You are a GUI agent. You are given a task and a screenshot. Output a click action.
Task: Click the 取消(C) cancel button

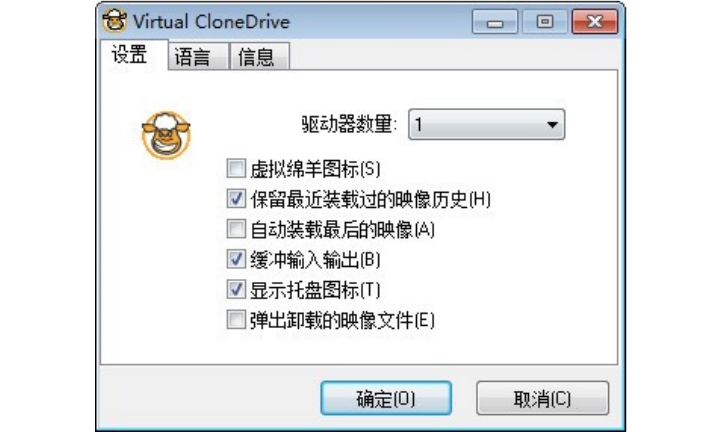point(542,398)
